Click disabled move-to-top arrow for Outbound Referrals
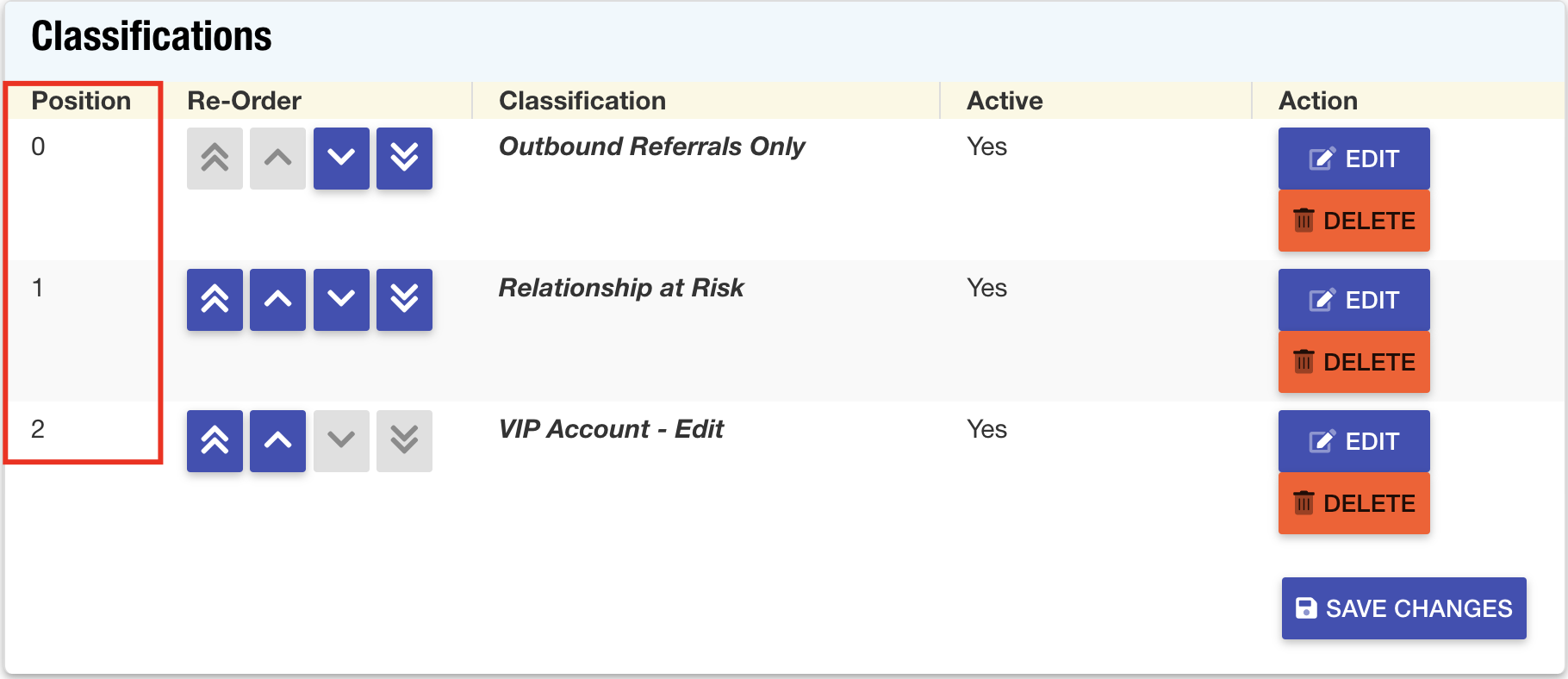The image size is (1568, 679). coord(215,159)
